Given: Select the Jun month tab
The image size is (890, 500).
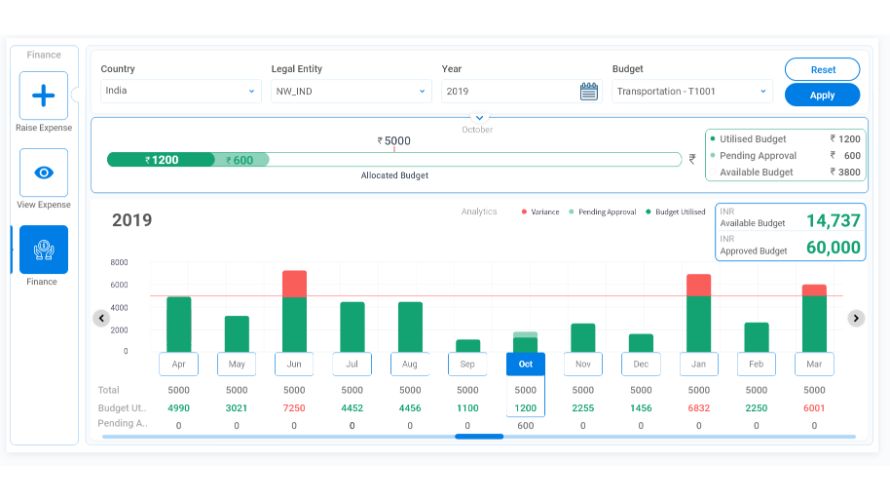Looking at the screenshot, I should pyautogui.click(x=294, y=364).
